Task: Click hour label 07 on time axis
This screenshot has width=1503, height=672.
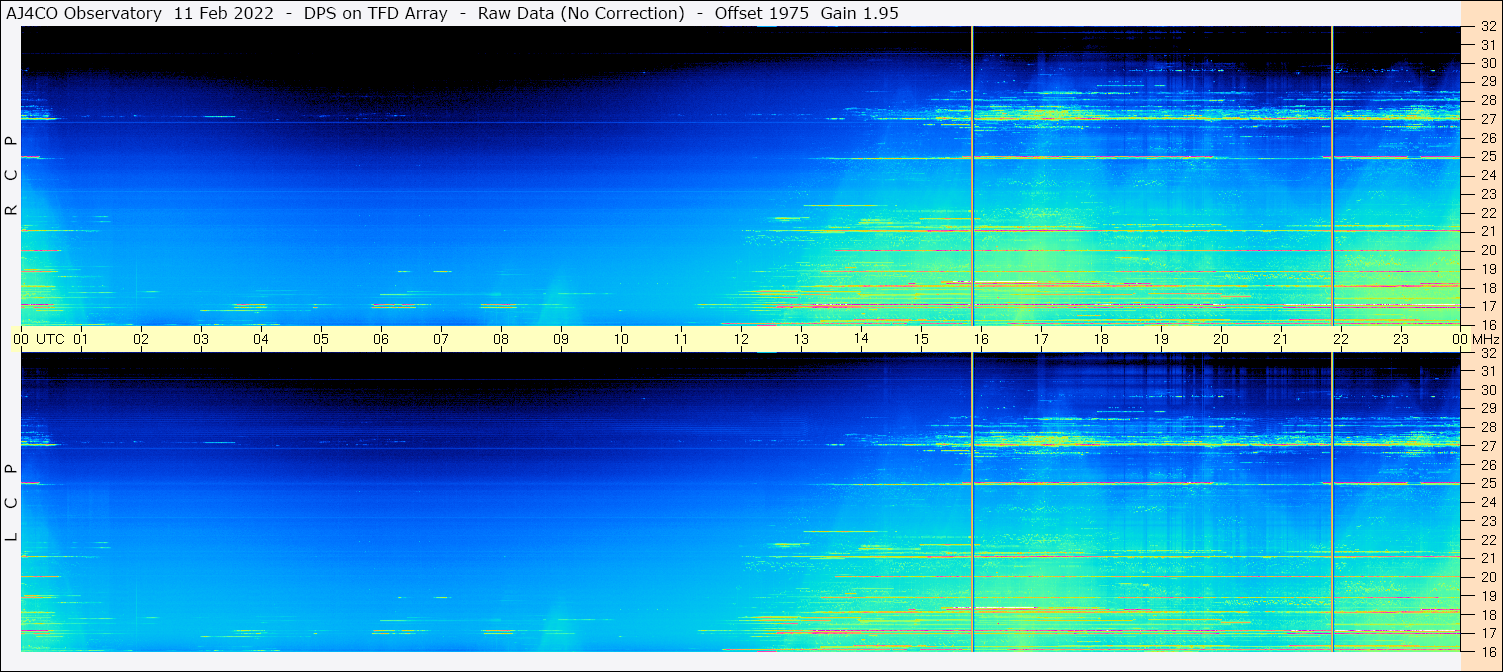Action: [x=441, y=339]
